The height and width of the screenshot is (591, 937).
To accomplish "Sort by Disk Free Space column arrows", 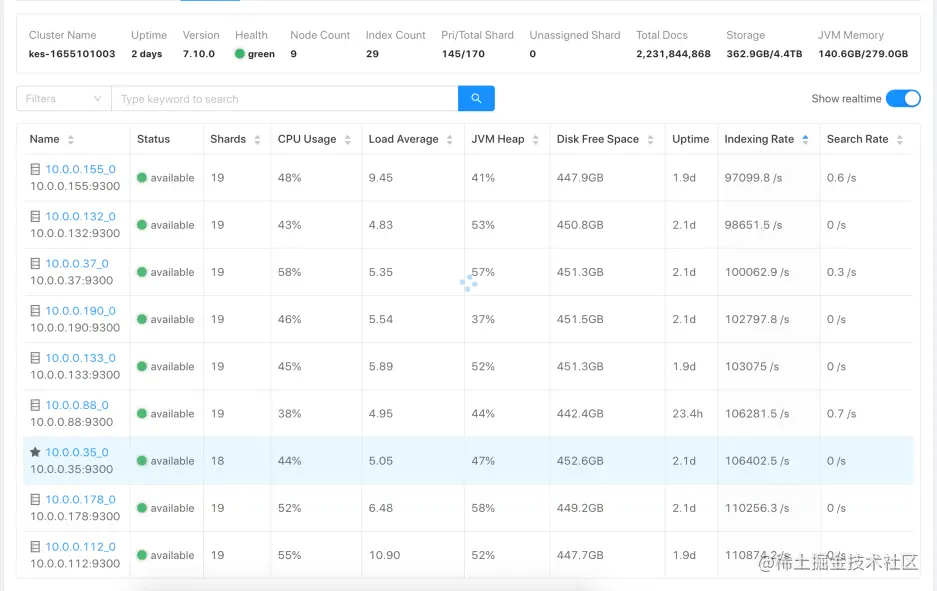I will click(x=650, y=140).
